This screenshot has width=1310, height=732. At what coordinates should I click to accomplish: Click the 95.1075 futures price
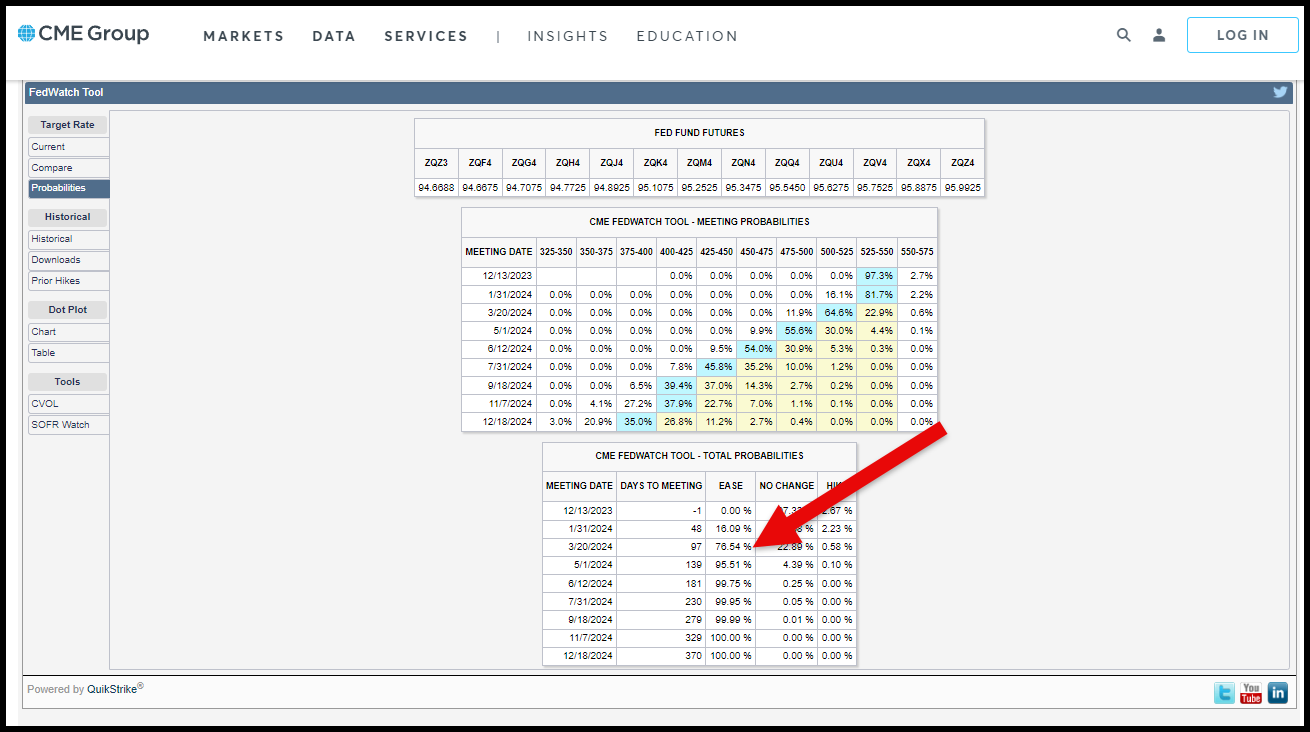(656, 187)
